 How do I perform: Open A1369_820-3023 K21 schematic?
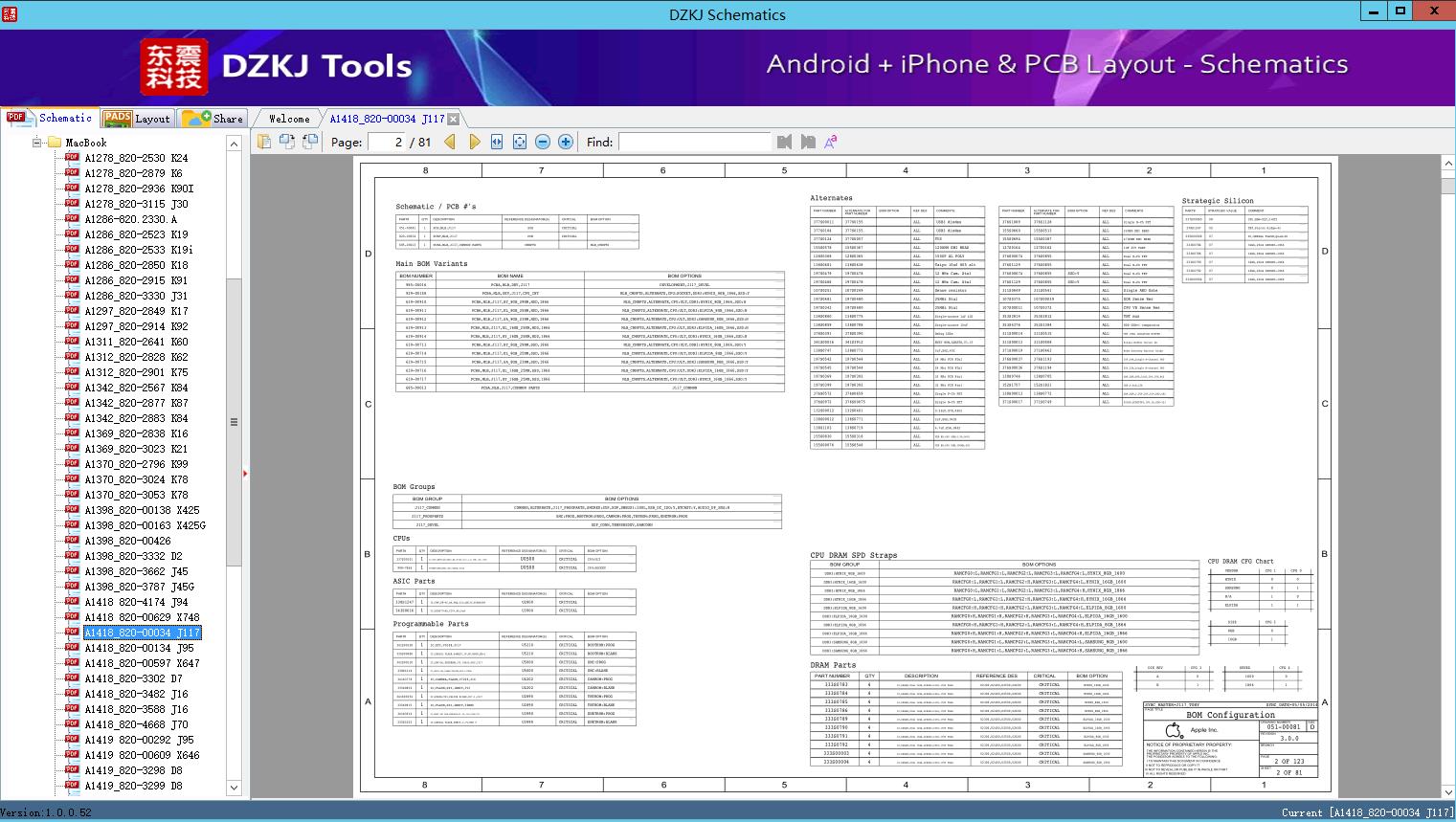coord(136,449)
